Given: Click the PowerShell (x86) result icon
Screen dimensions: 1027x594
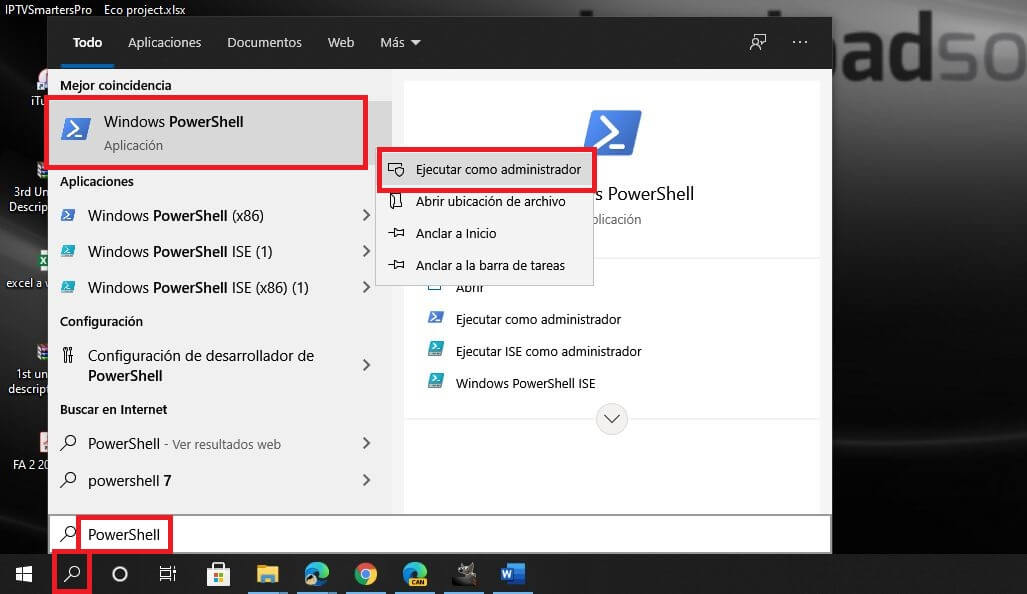Looking at the screenshot, I should 68,215.
